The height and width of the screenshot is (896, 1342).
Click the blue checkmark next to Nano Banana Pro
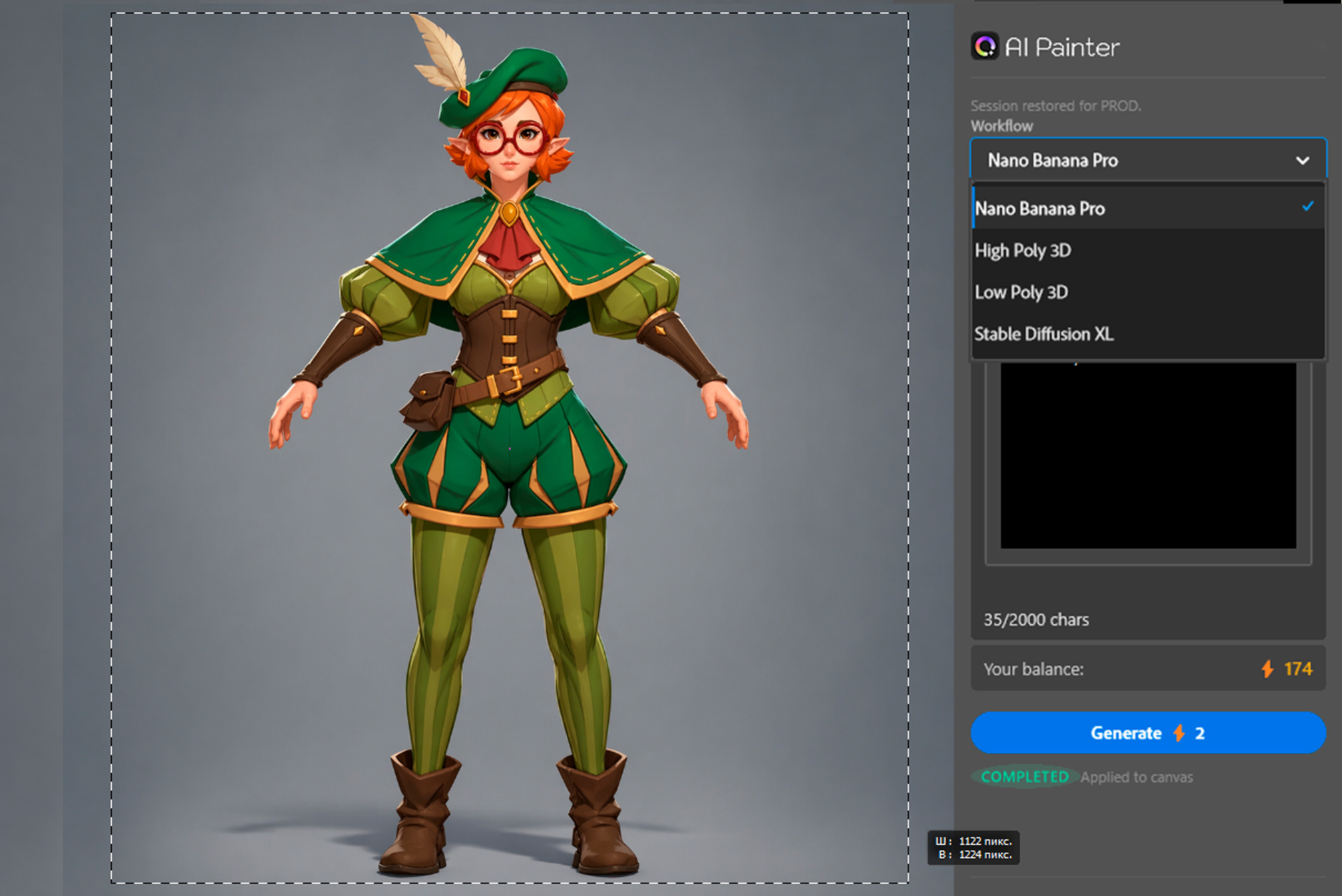tap(1308, 206)
